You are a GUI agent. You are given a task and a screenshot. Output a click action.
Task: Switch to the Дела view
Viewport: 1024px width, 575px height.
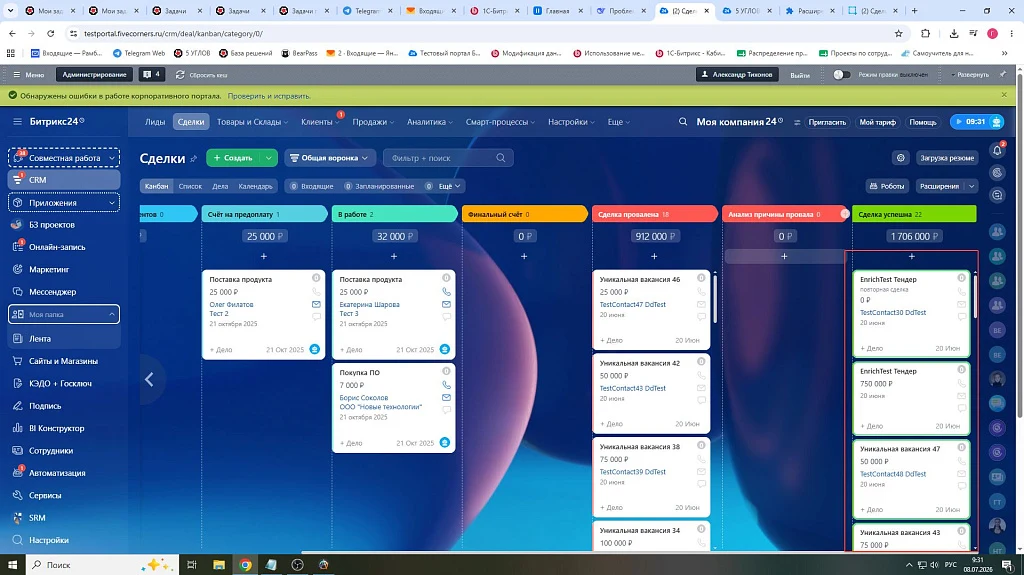(x=220, y=186)
